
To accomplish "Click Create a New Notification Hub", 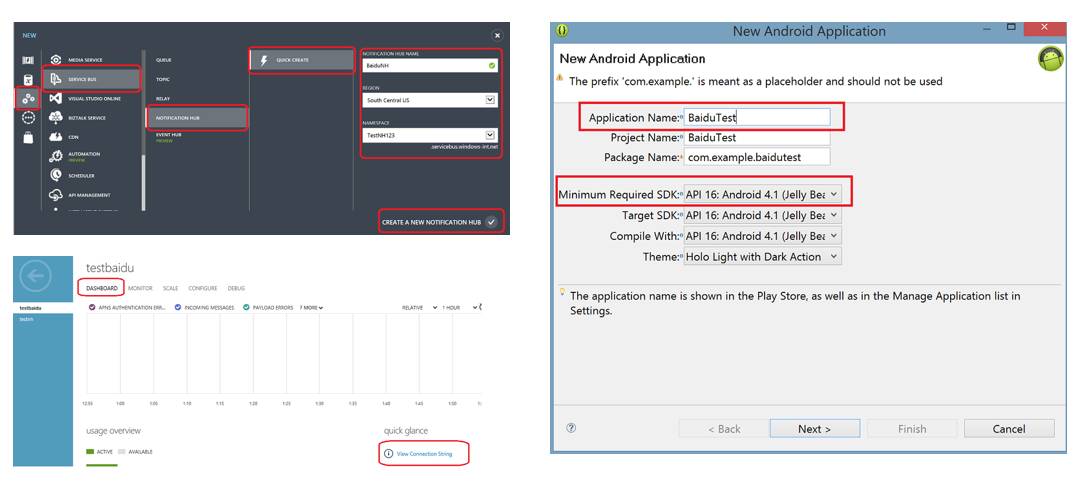I will [x=440, y=222].
